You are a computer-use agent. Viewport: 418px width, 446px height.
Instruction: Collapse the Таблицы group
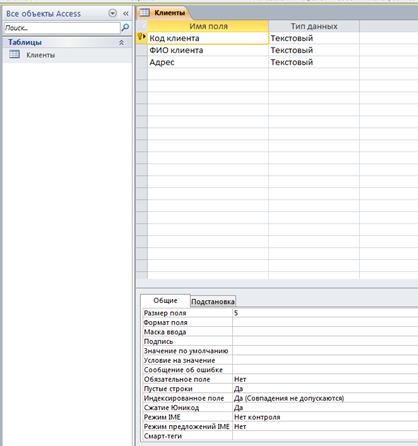[121, 43]
